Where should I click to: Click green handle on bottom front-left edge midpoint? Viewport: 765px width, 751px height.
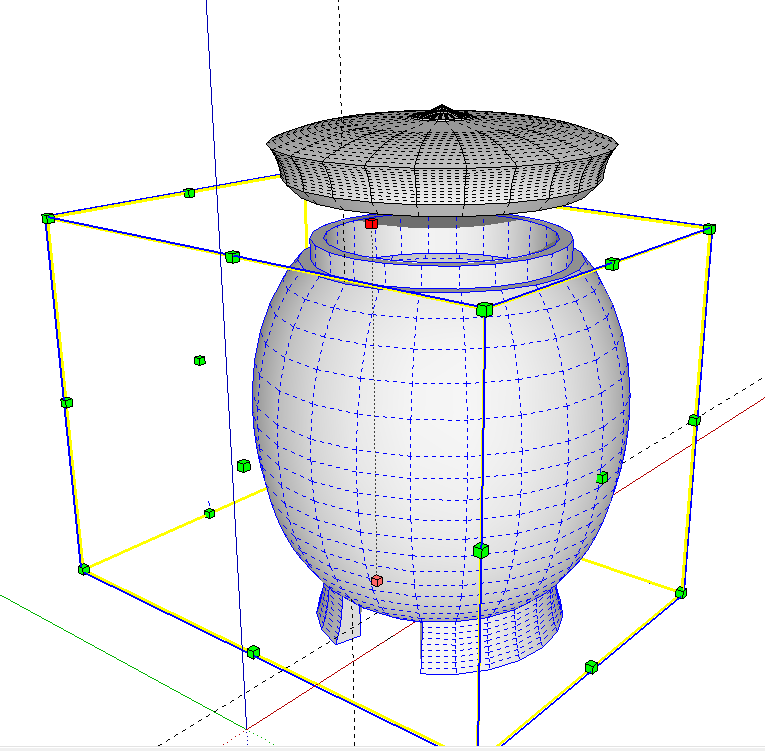[x=253, y=652]
